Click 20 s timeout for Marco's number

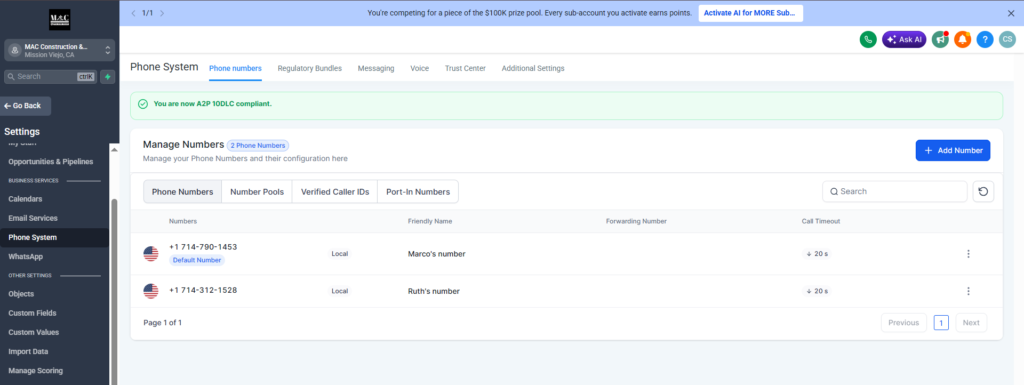coord(817,254)
